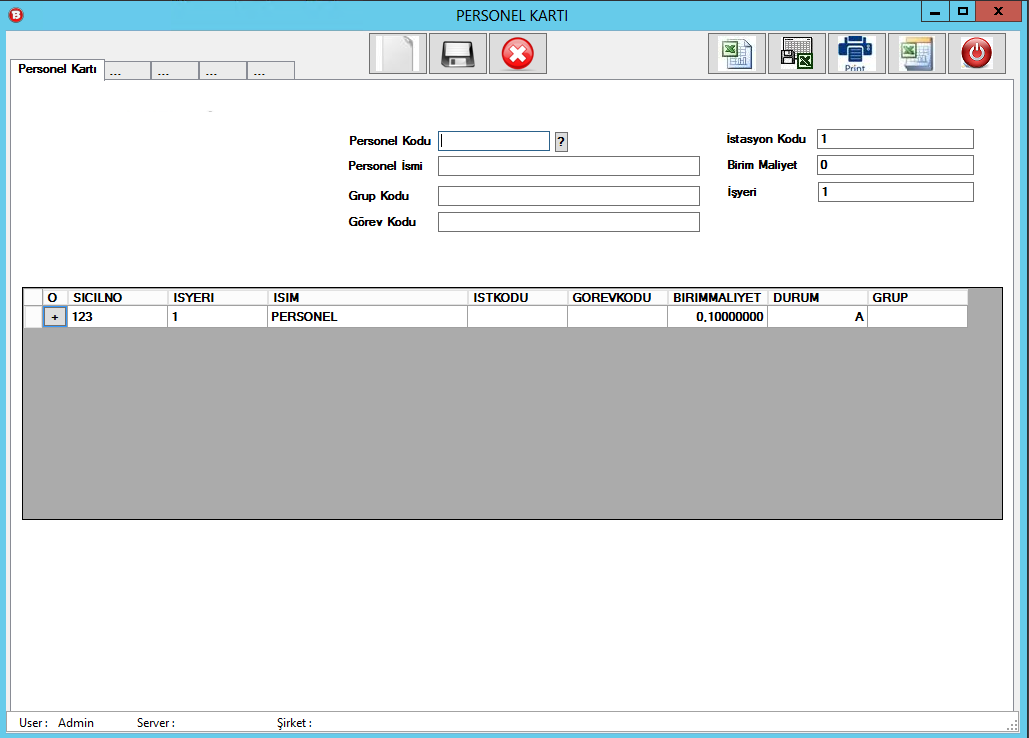This screenshot has height=738, width=1029.
Task: Click the new blank document icon
Action: (x=397, y=53)
